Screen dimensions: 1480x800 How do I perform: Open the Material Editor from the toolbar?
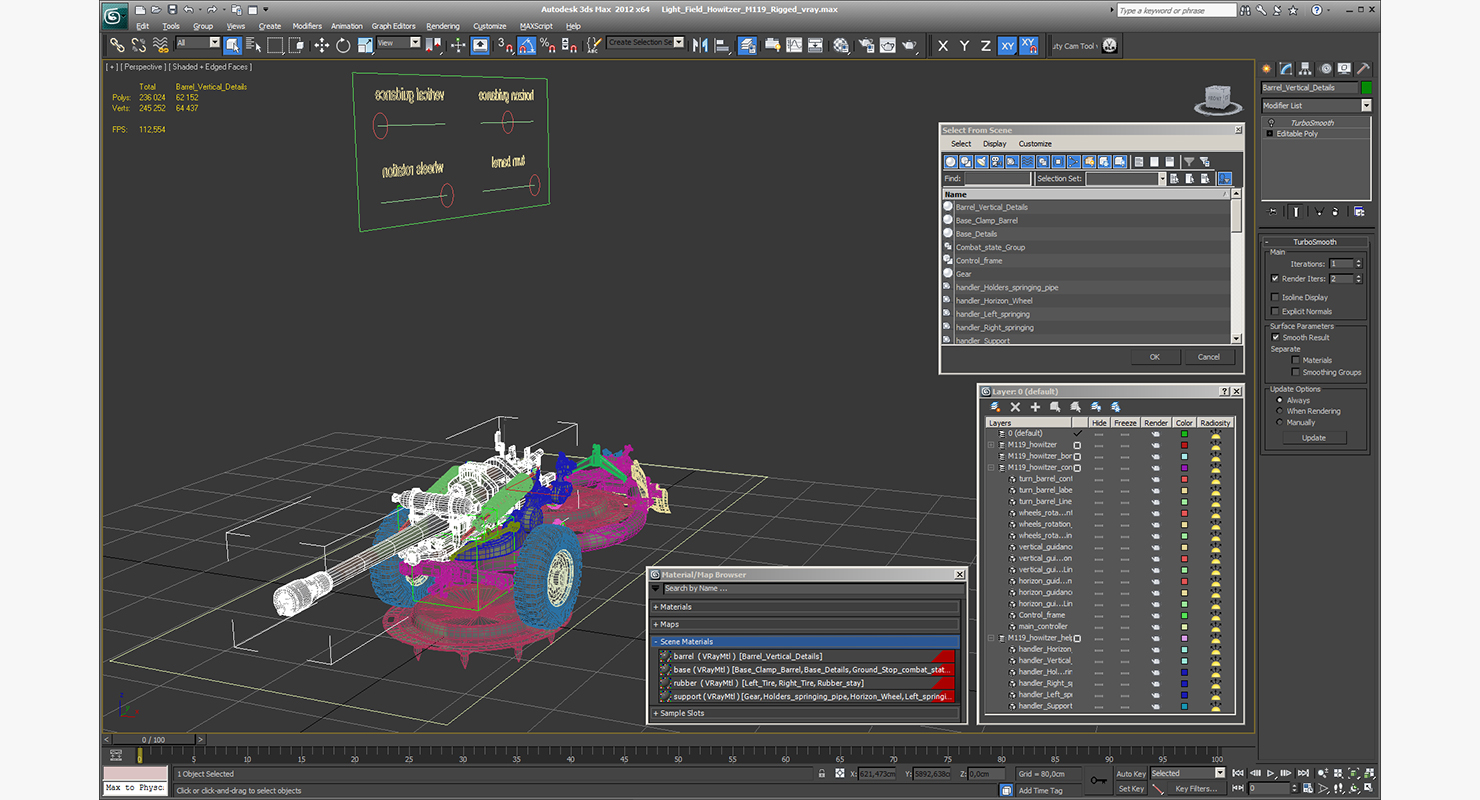841,45
